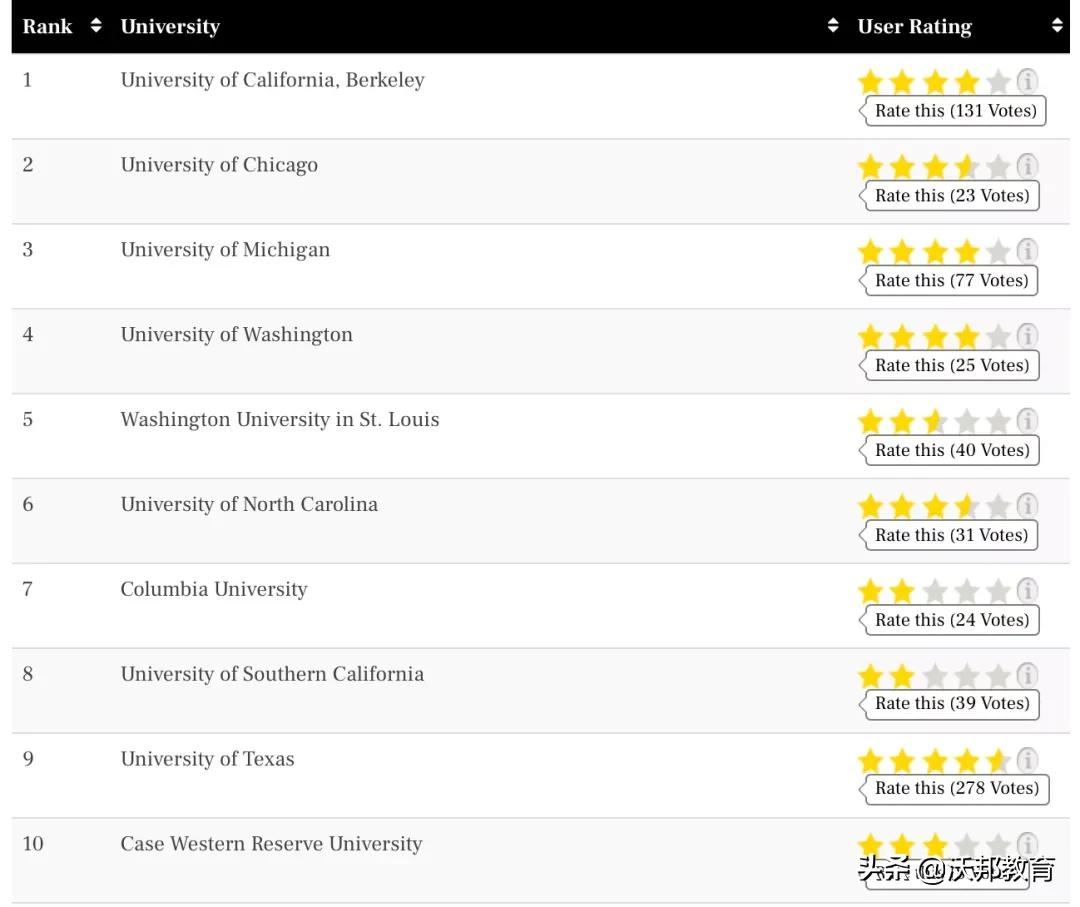Image resolution: width=1080 pixels, height=907 pixels.
Task: Rate Columbia University three stars
Action: 934,591
